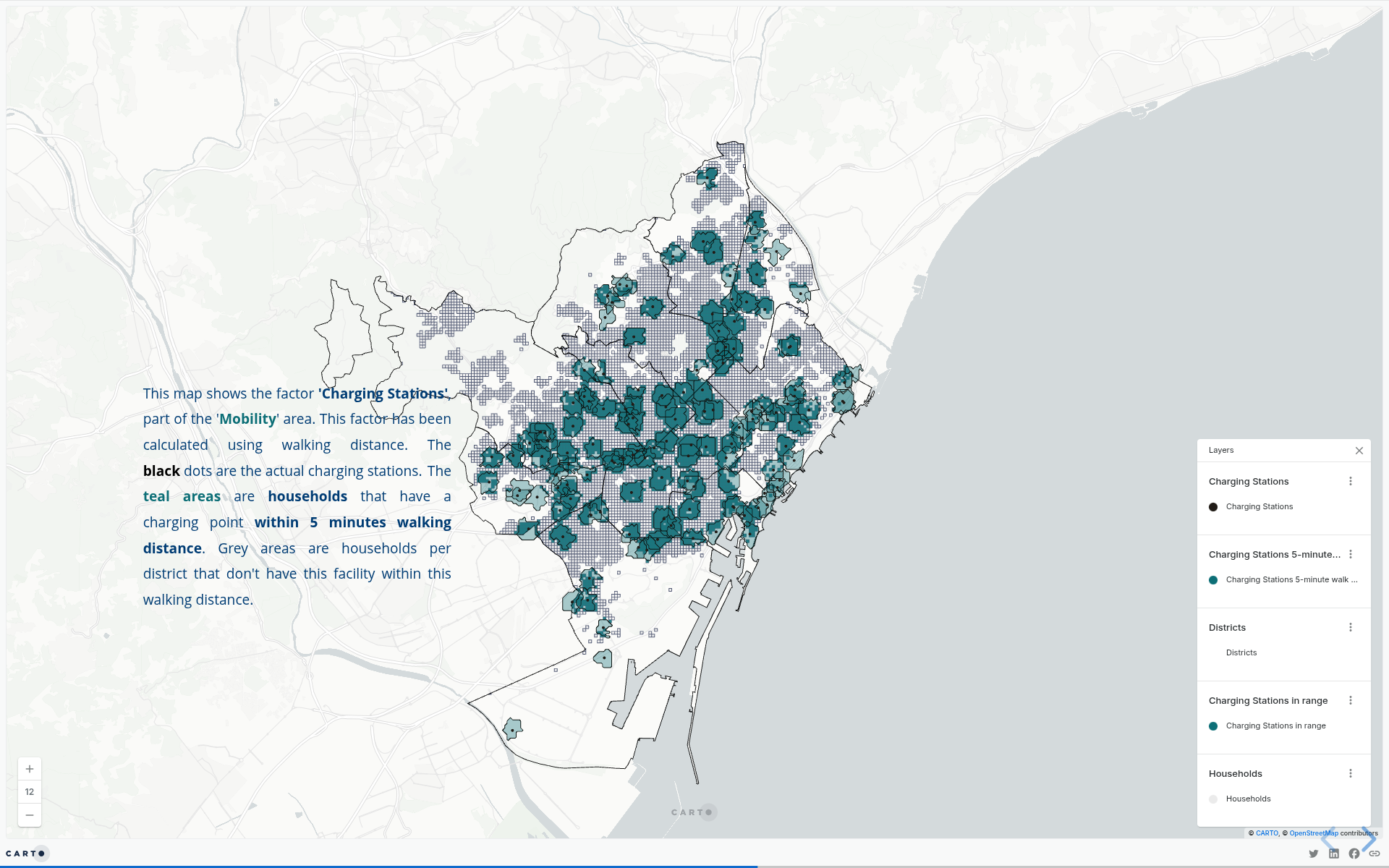This screenshot has width=1389, height=868.
Task: Click black Charging Stations legend dot
Action: (1213, 507)
